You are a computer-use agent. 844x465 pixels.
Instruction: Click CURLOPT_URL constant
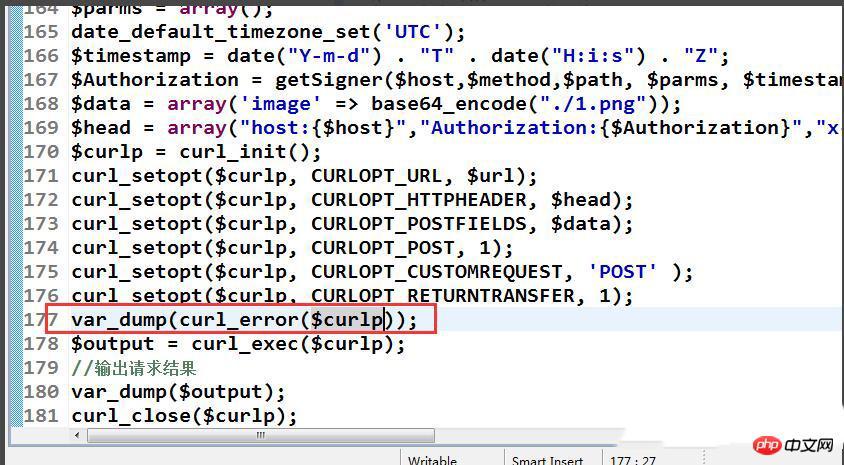point(376,176)
